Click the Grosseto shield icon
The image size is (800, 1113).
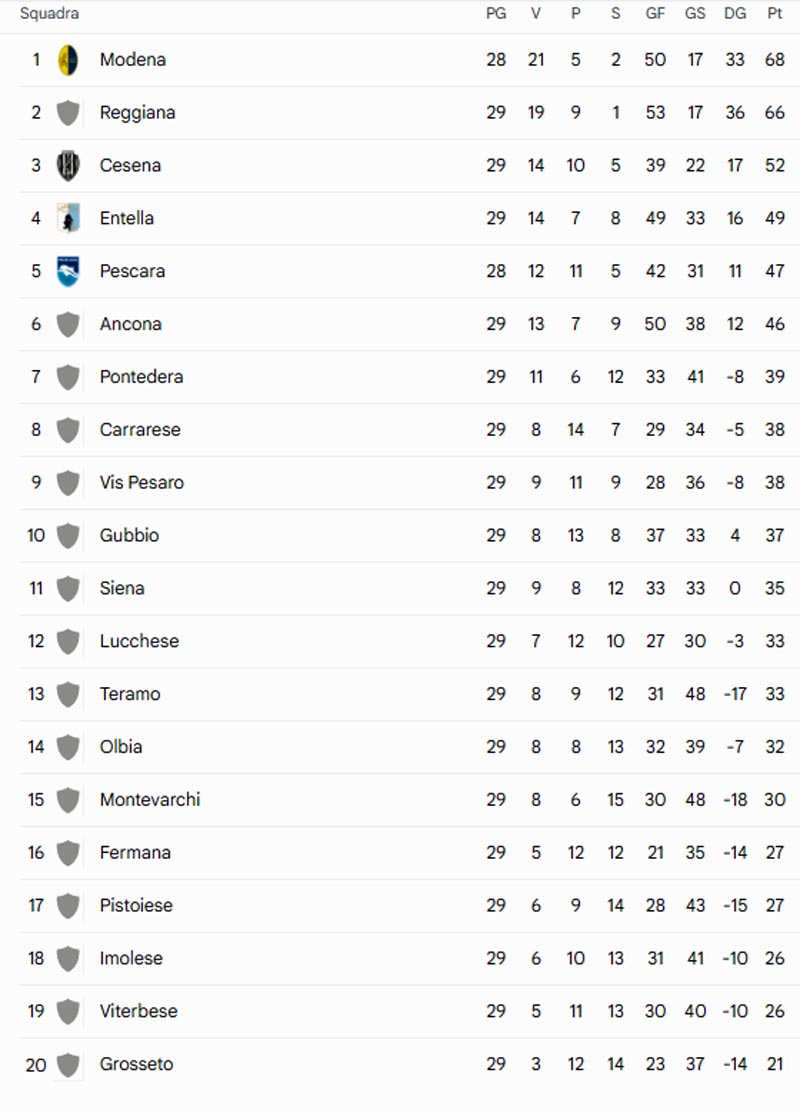click(68, 1065)
